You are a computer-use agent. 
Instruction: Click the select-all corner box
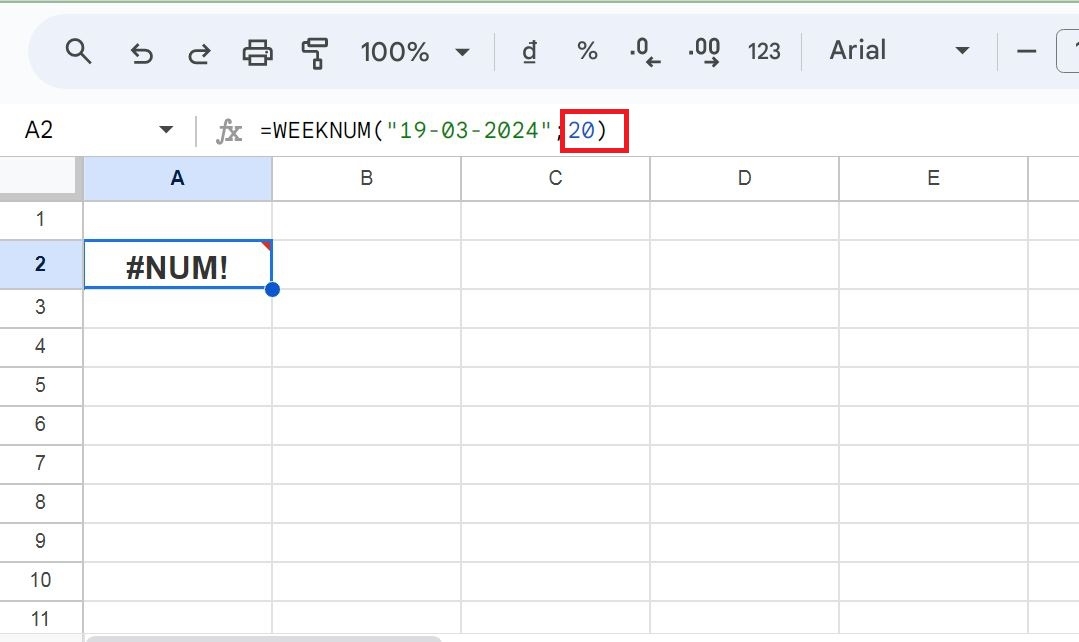click(x=40, y=178)
